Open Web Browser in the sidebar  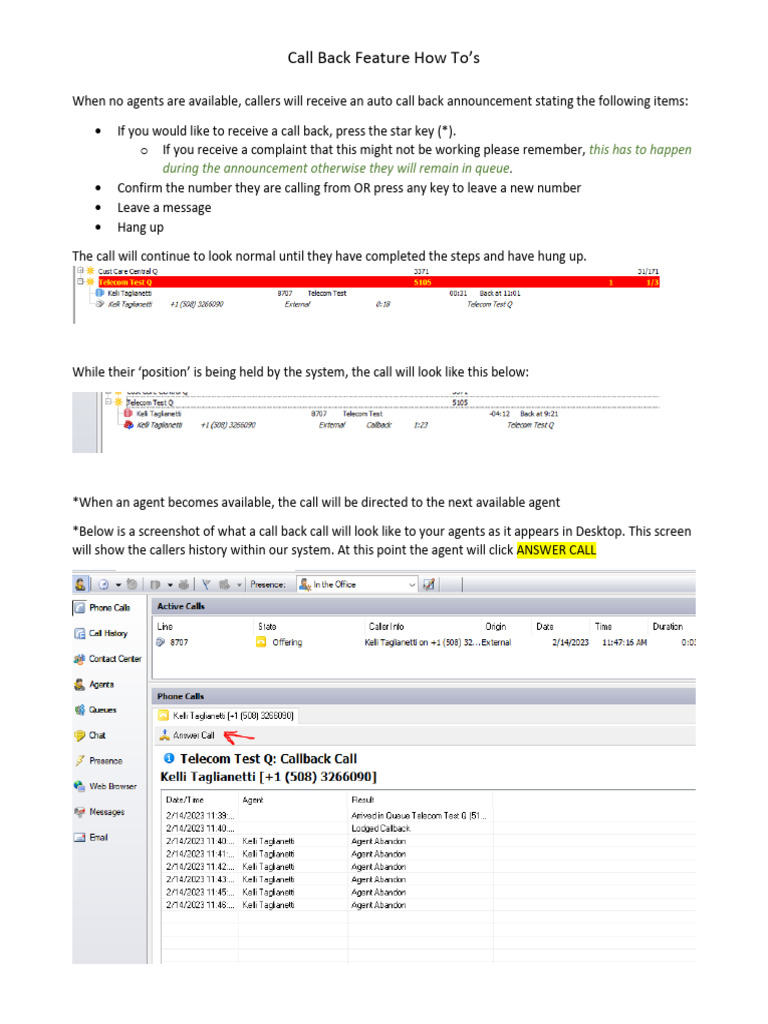click(x=105, y=786)
